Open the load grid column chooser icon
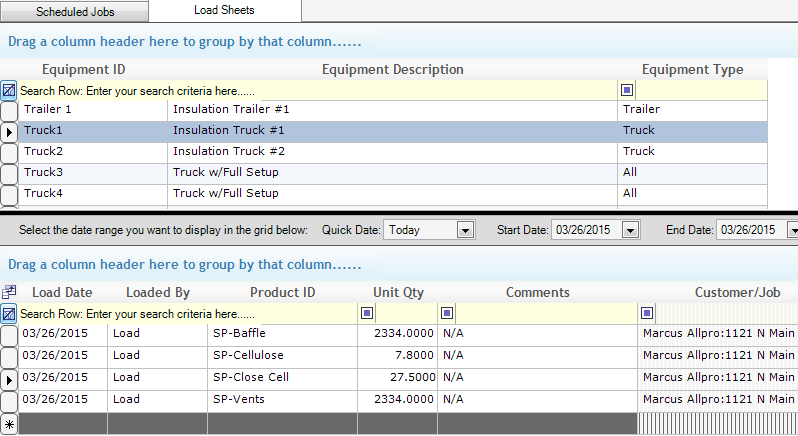The height and width of the screenshot is (436, 798). 9,292
